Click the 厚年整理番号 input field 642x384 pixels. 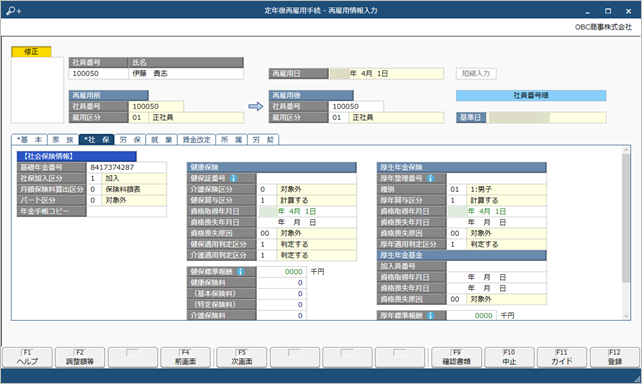(497, 178)
